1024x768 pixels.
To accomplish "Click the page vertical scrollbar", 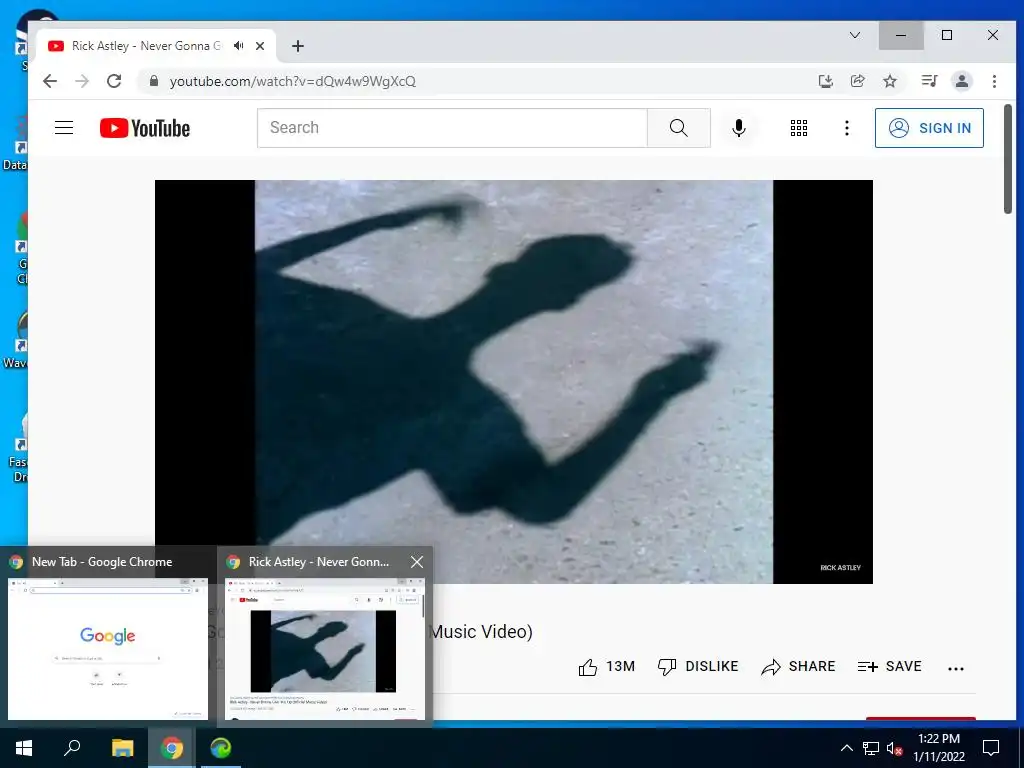I will click(1008, 159).
